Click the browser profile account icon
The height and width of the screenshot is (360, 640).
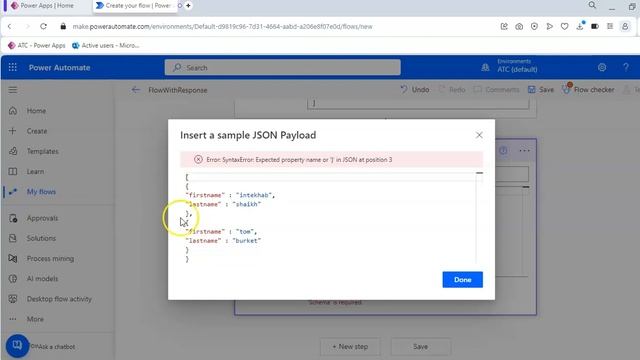(625, 27)
